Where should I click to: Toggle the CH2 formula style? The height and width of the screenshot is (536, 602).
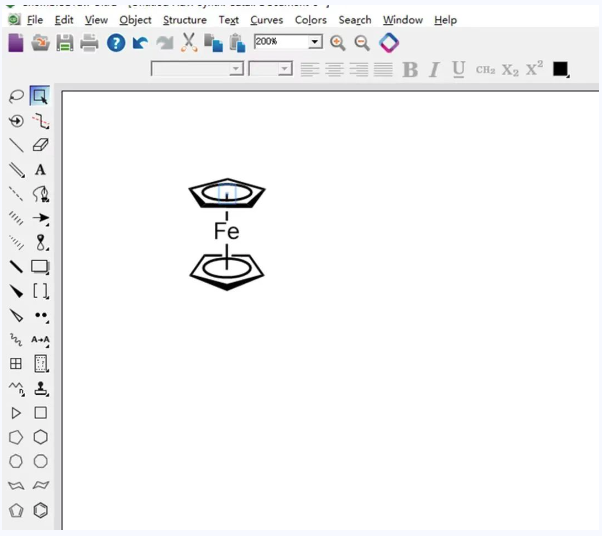(485, 70)
